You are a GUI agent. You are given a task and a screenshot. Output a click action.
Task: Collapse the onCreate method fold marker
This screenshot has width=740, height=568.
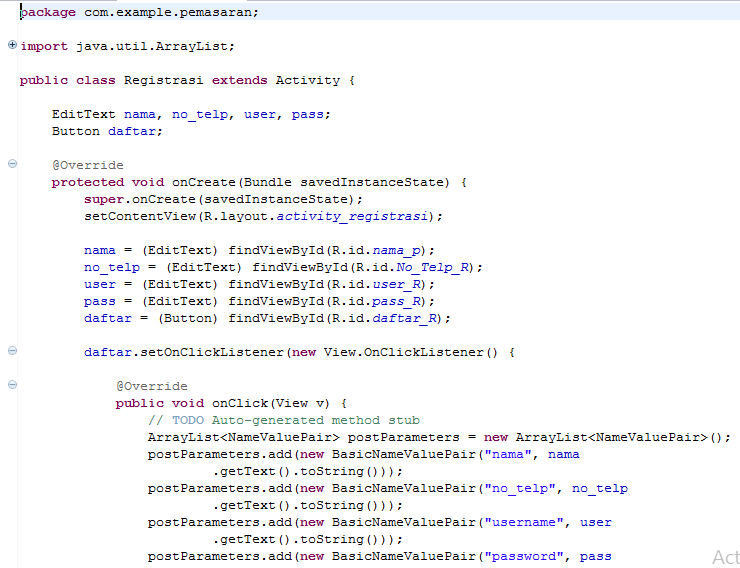[13, 164]
